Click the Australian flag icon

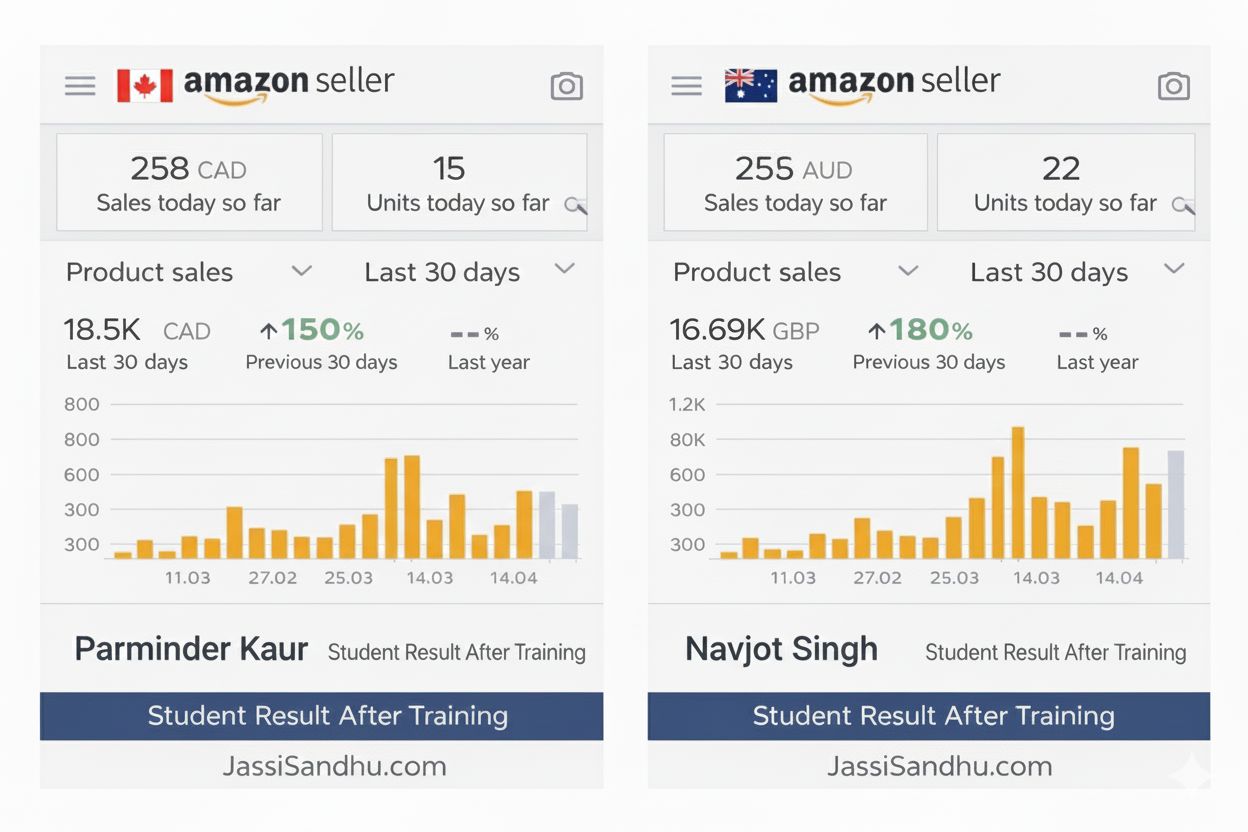click(x=750, y=85)
